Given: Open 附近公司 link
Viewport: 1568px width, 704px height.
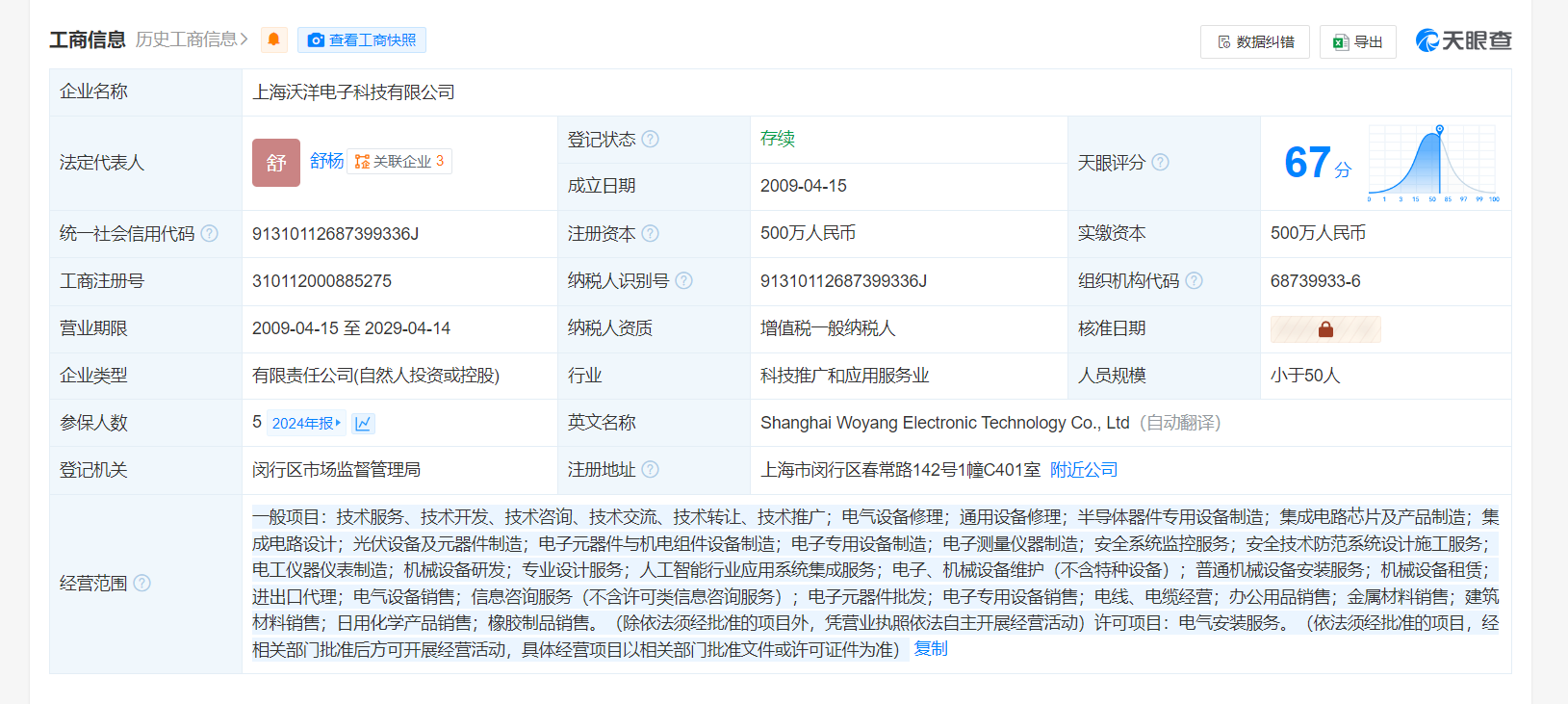Looking at the screenshot, I should [x=1084, y=470].
